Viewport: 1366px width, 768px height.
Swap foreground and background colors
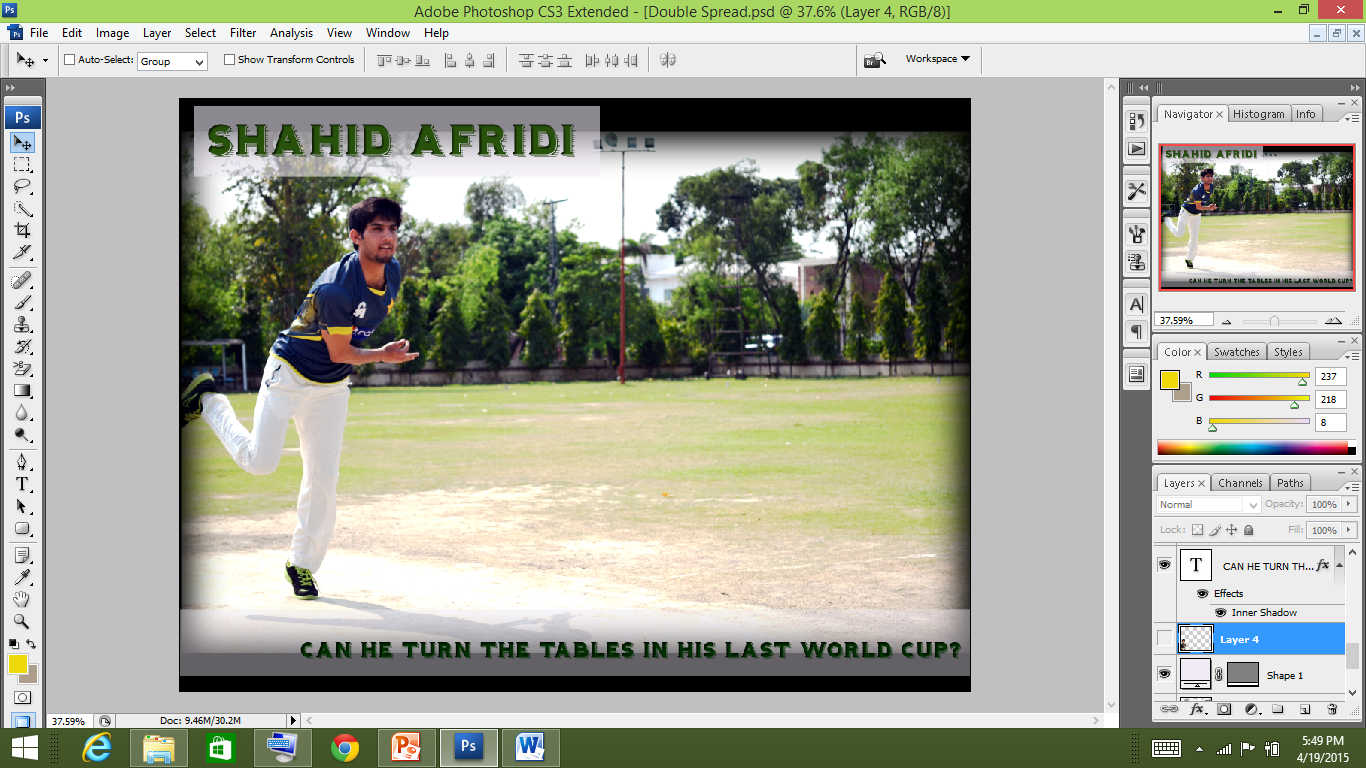point(31,644)
